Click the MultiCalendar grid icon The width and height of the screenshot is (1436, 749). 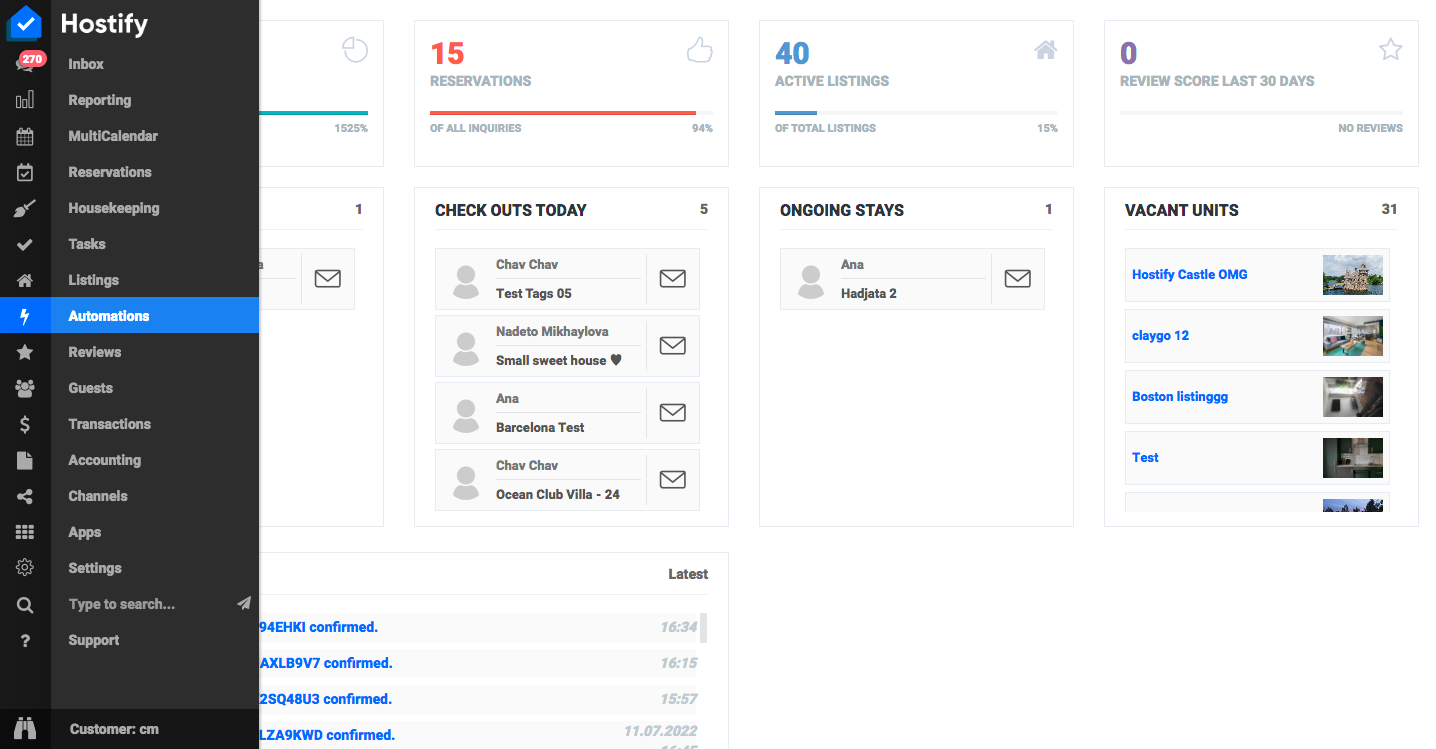coord(25,136)
